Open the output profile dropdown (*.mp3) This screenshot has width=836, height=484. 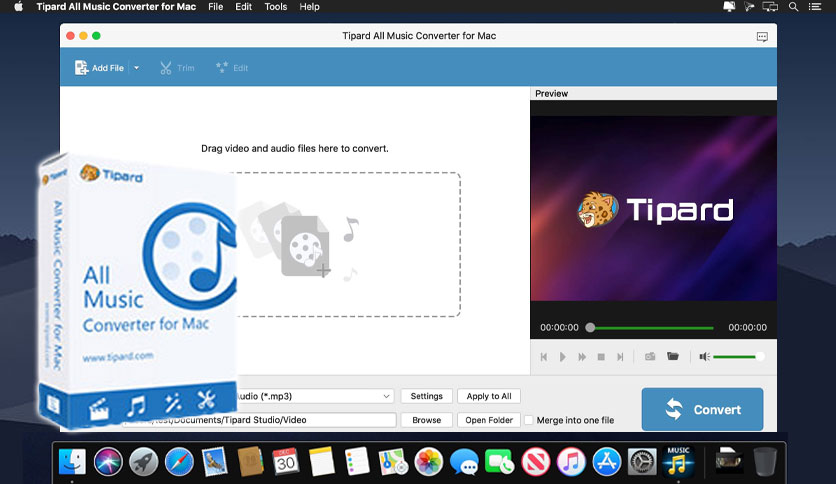click(313, 396)
